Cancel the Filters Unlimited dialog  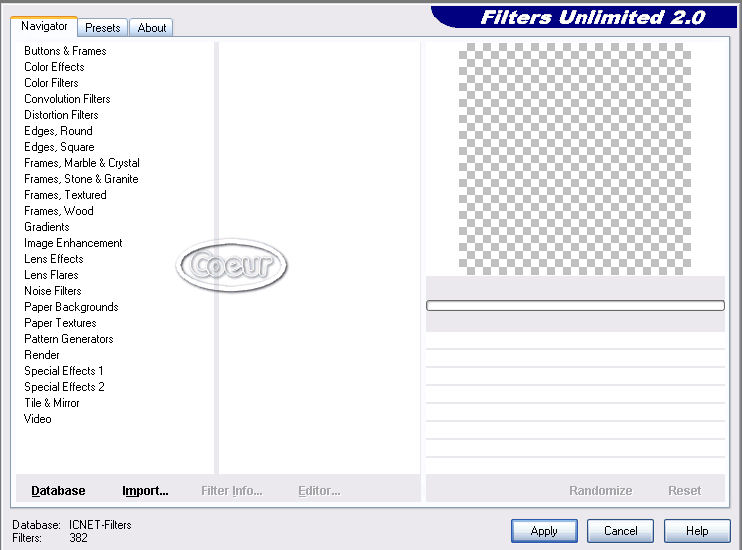[620, 531]
